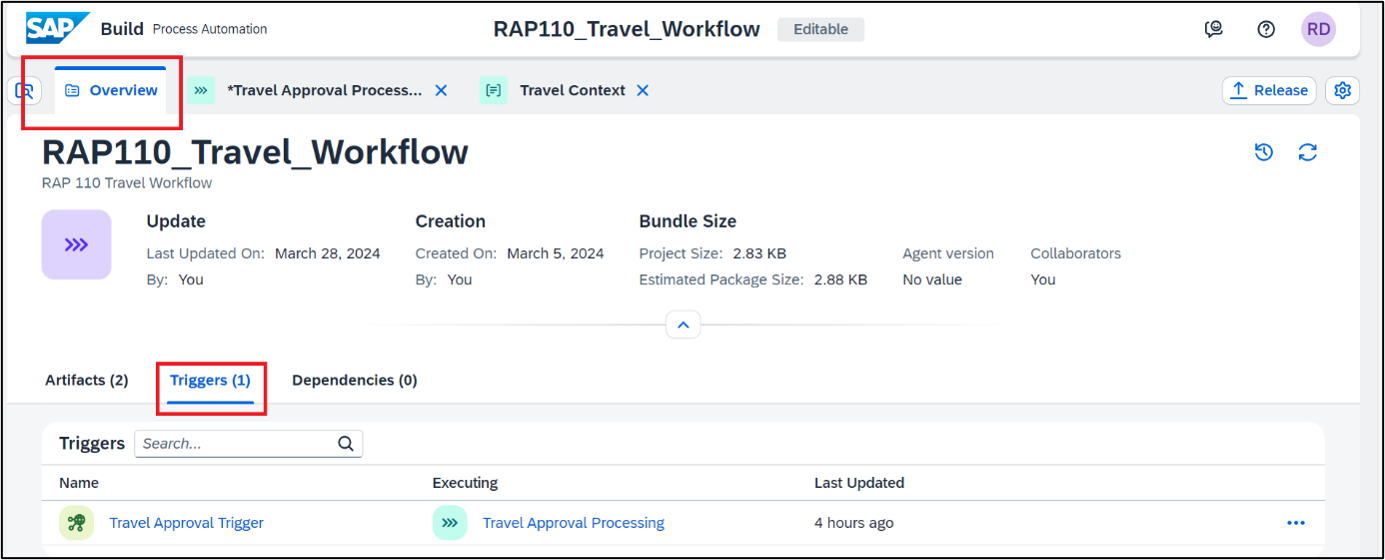Close the Travel Approval Process tab
Image resolution: width=1385 pixels, height=560 pixels.
pyautogui.click(x=441, y=90)
